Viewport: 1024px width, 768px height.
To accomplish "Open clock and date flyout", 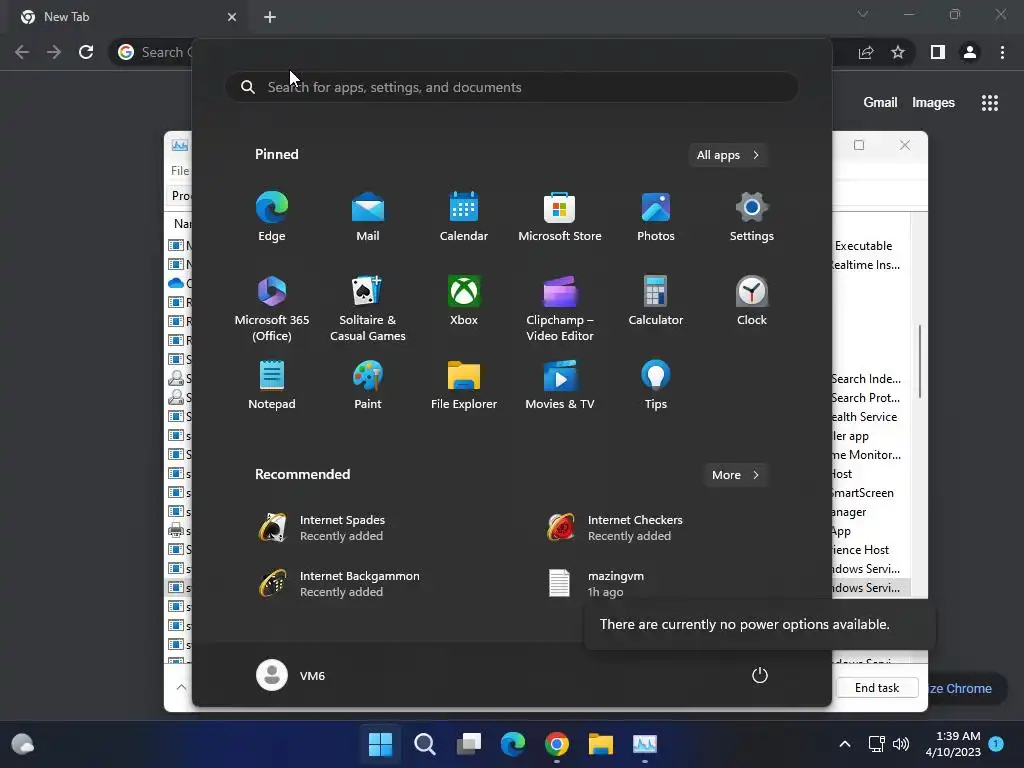I will pyautogui.click(x=953, y=744).
